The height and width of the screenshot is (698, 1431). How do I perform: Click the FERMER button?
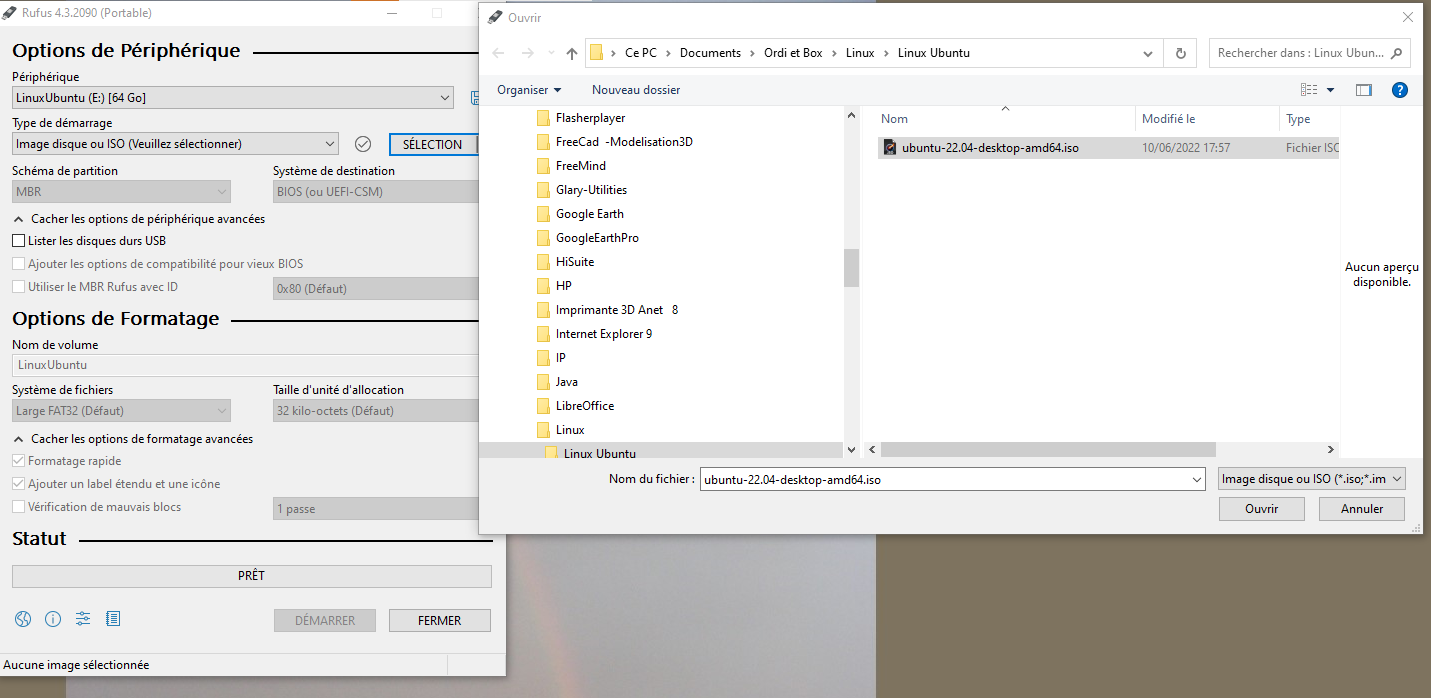tap(440, 620)
